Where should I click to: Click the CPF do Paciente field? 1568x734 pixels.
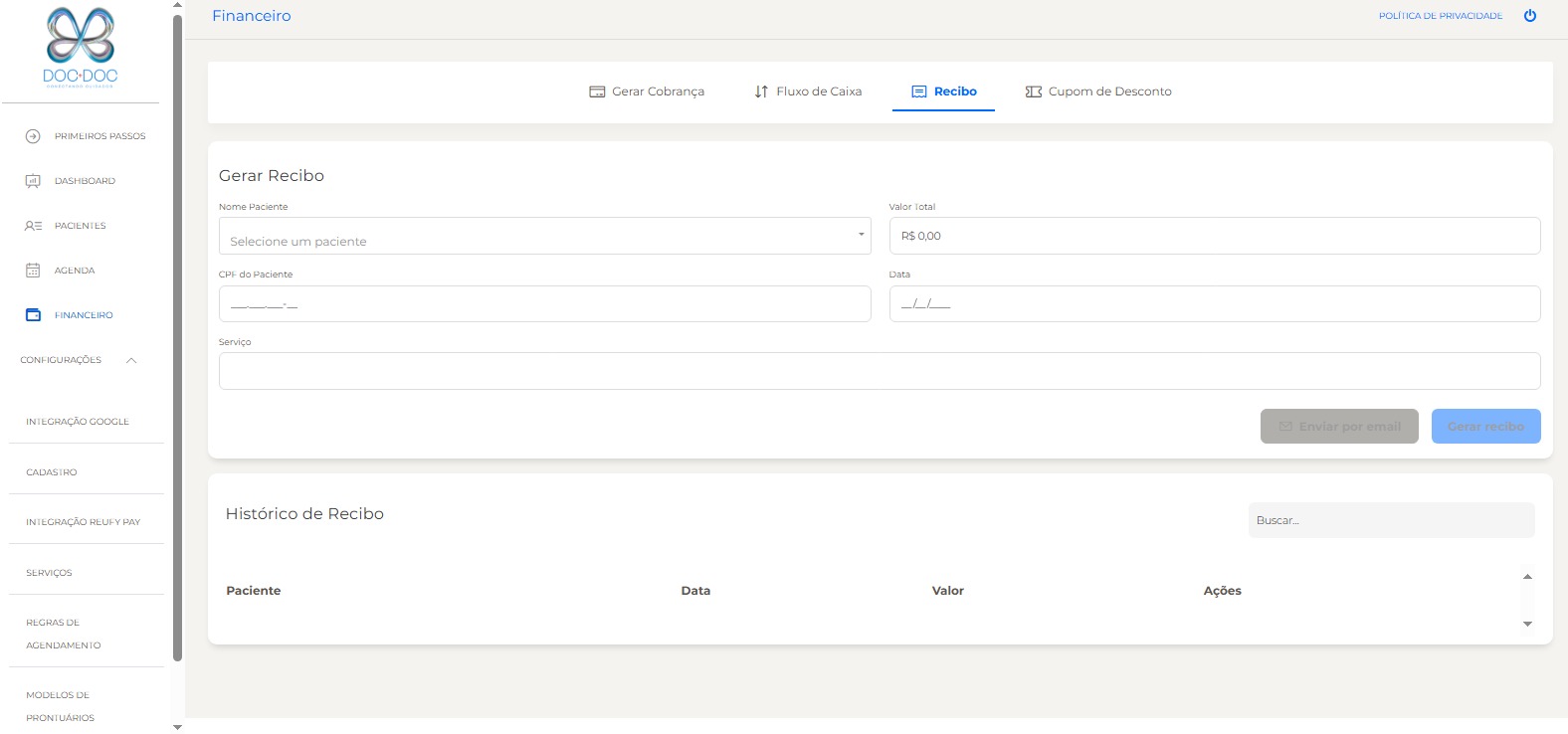[544, 304]
